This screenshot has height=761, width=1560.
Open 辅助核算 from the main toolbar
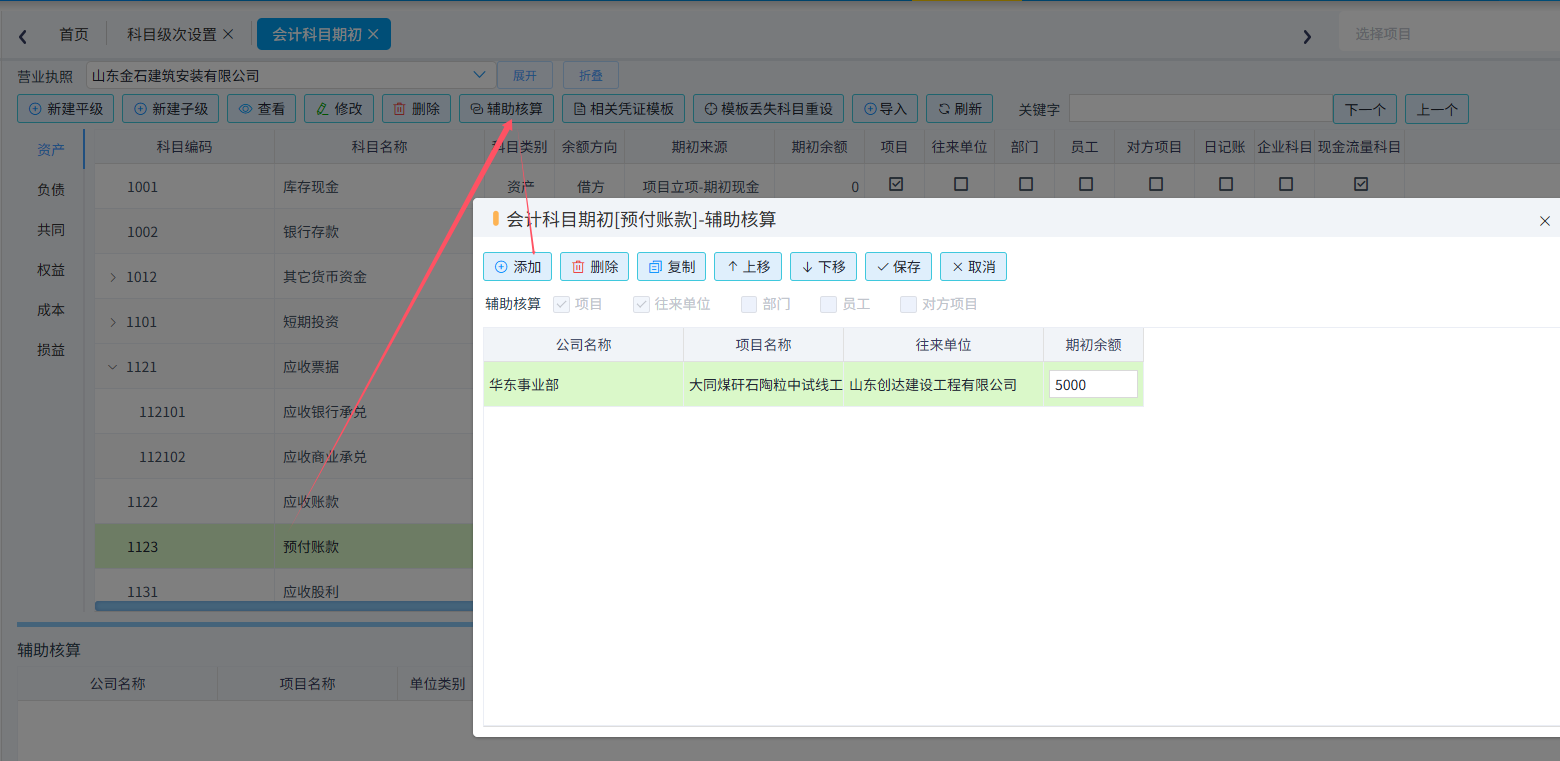tap(506, 109)
